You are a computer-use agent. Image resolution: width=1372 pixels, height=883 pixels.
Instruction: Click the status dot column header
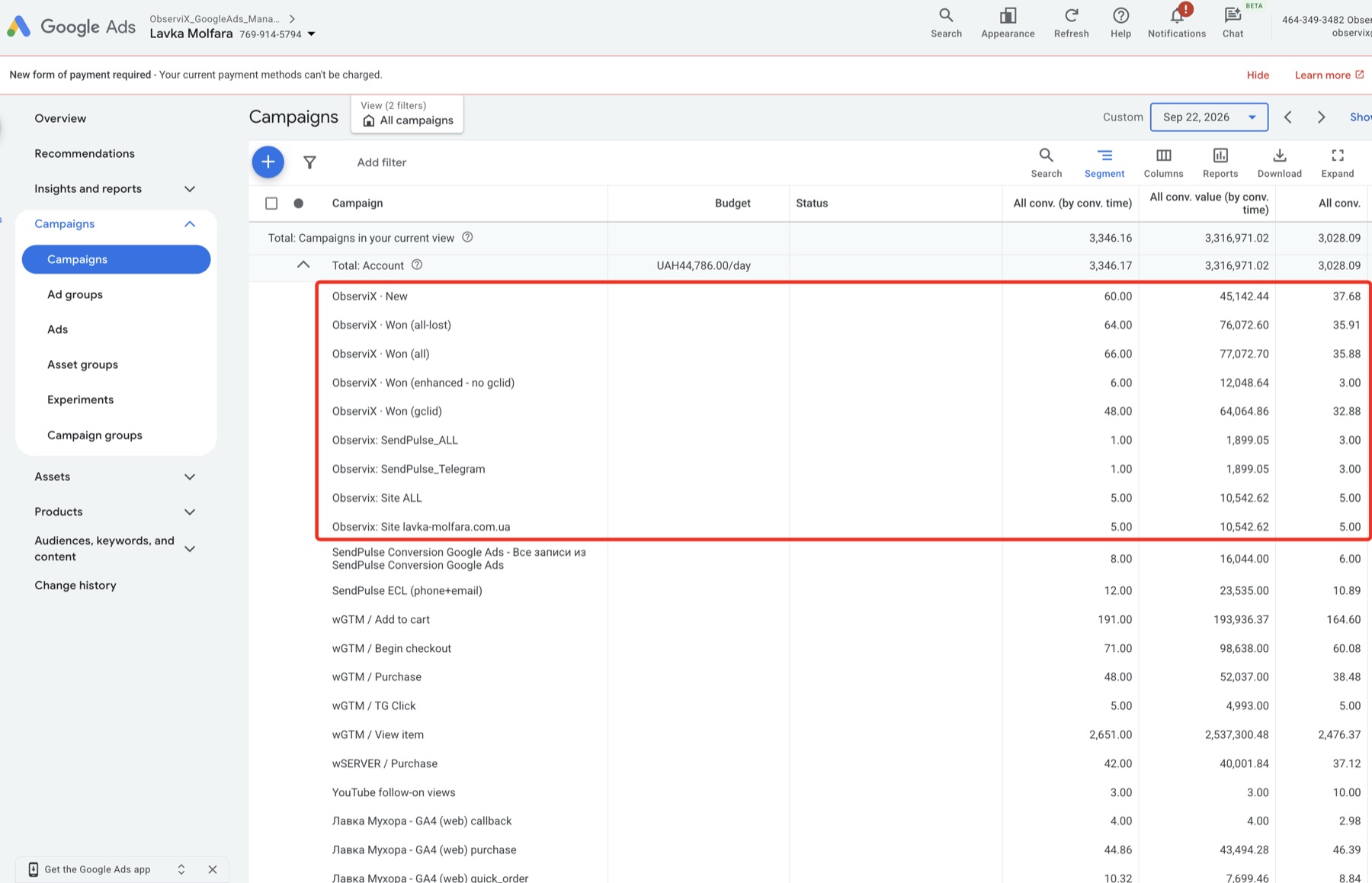pos(299,203)
